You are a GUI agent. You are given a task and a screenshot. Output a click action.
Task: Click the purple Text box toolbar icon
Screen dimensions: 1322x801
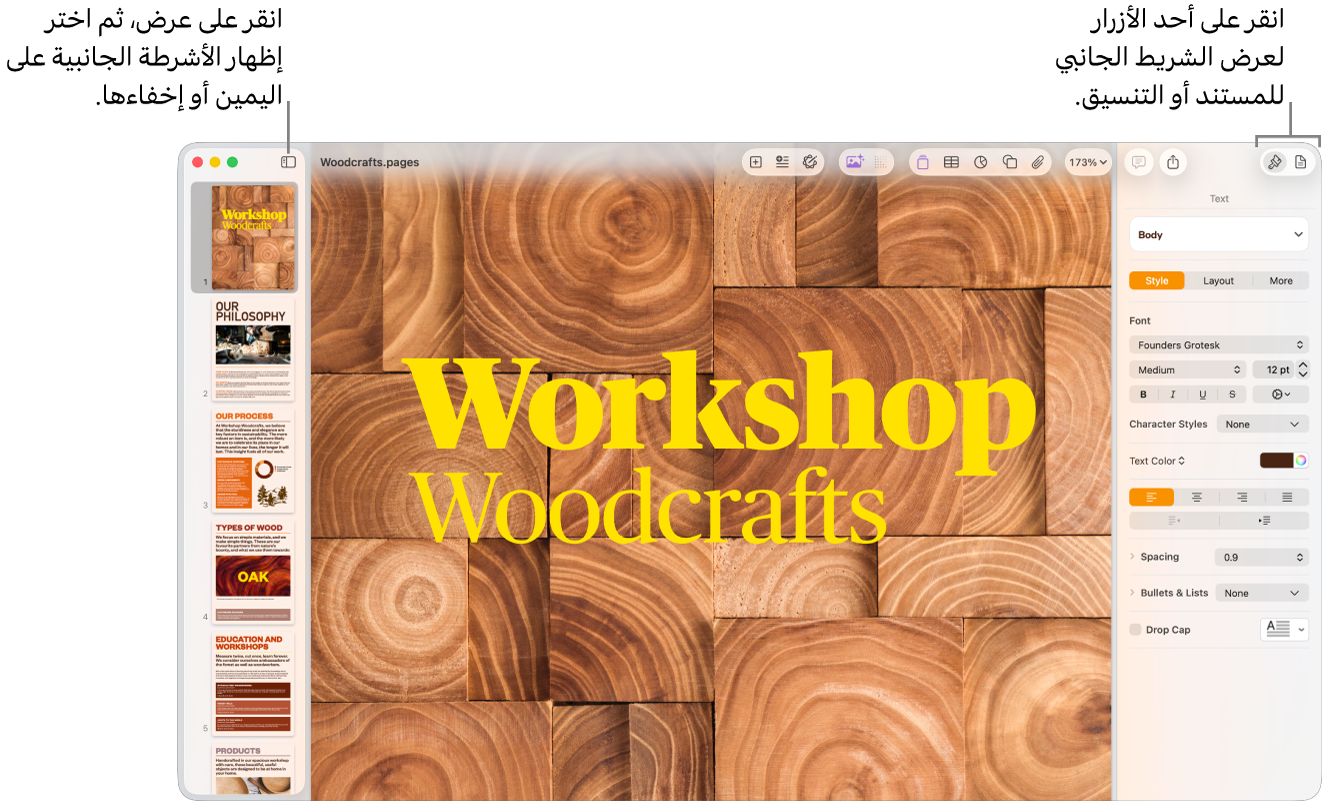[x=923, y=162]
